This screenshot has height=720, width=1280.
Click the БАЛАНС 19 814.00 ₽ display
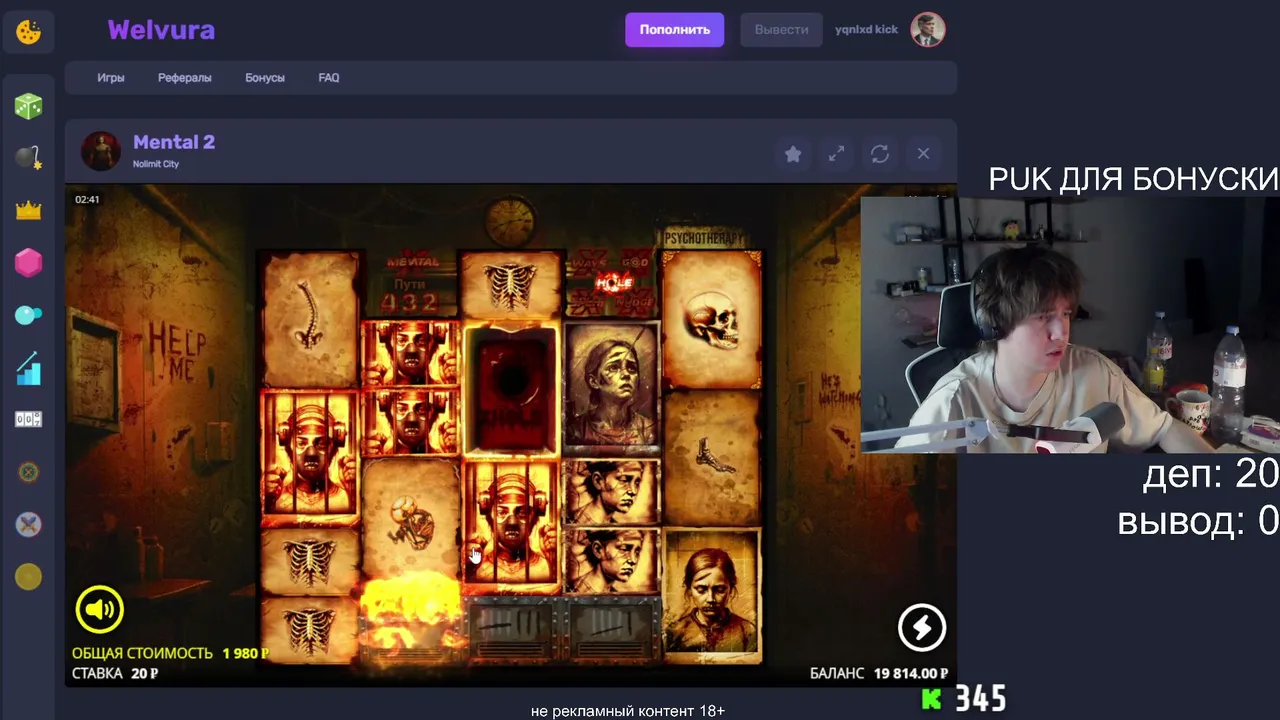click(x=879, y=674)
